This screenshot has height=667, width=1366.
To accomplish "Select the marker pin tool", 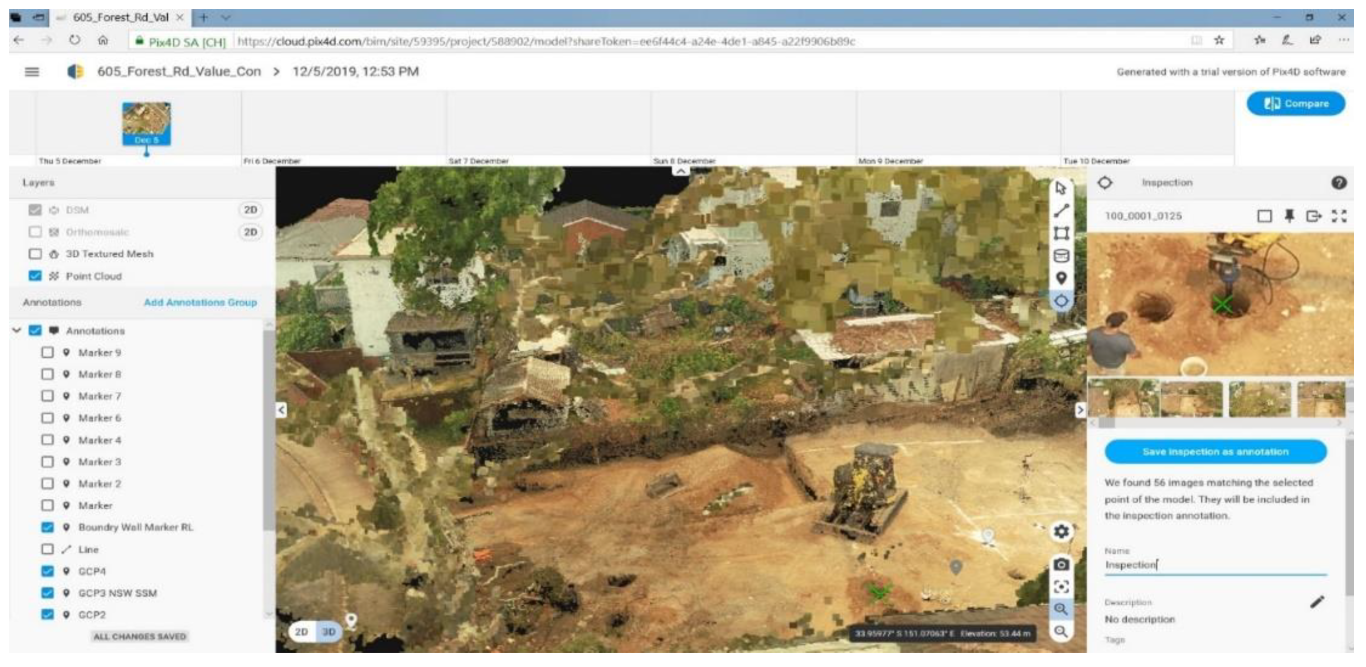I will point(1061,278).
